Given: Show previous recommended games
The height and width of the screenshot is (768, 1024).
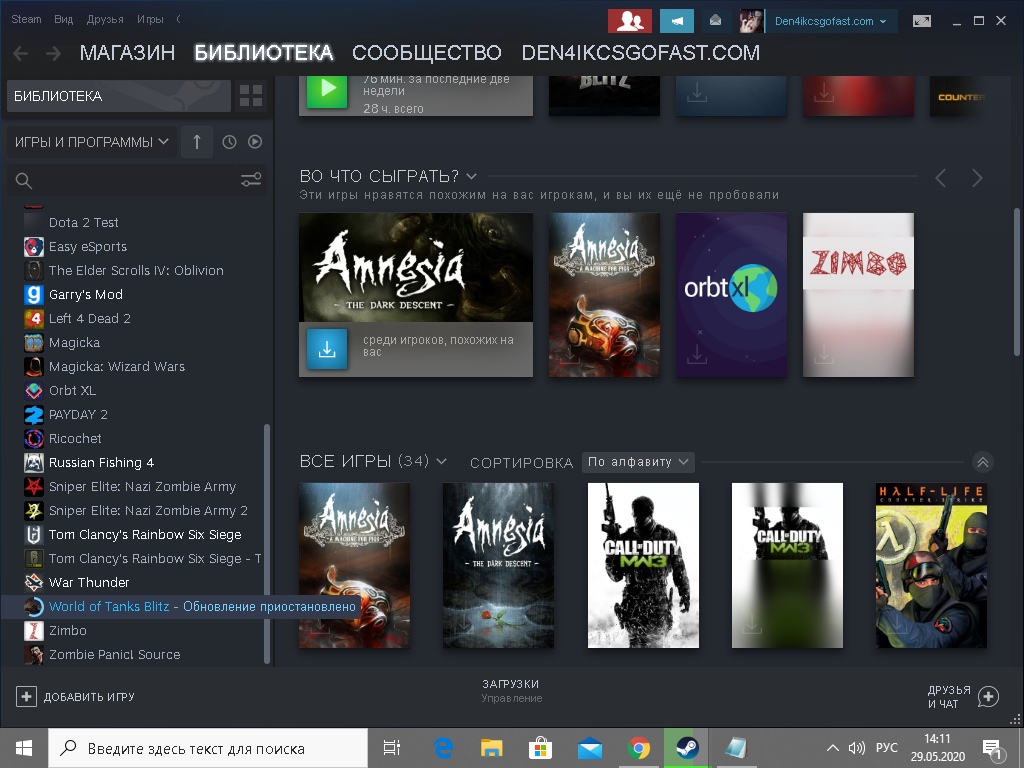Looking at the screenshot, I should click(940, 178).
